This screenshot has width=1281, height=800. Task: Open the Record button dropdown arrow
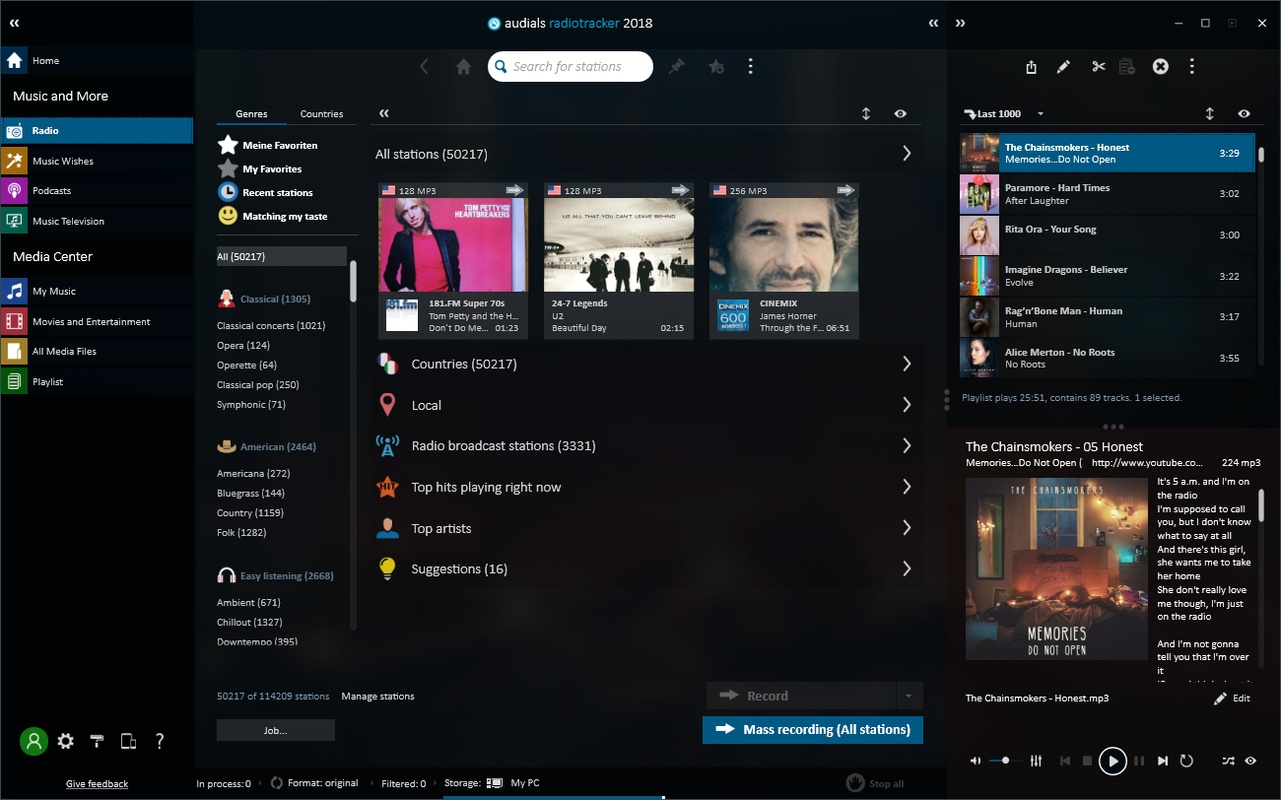909,696
